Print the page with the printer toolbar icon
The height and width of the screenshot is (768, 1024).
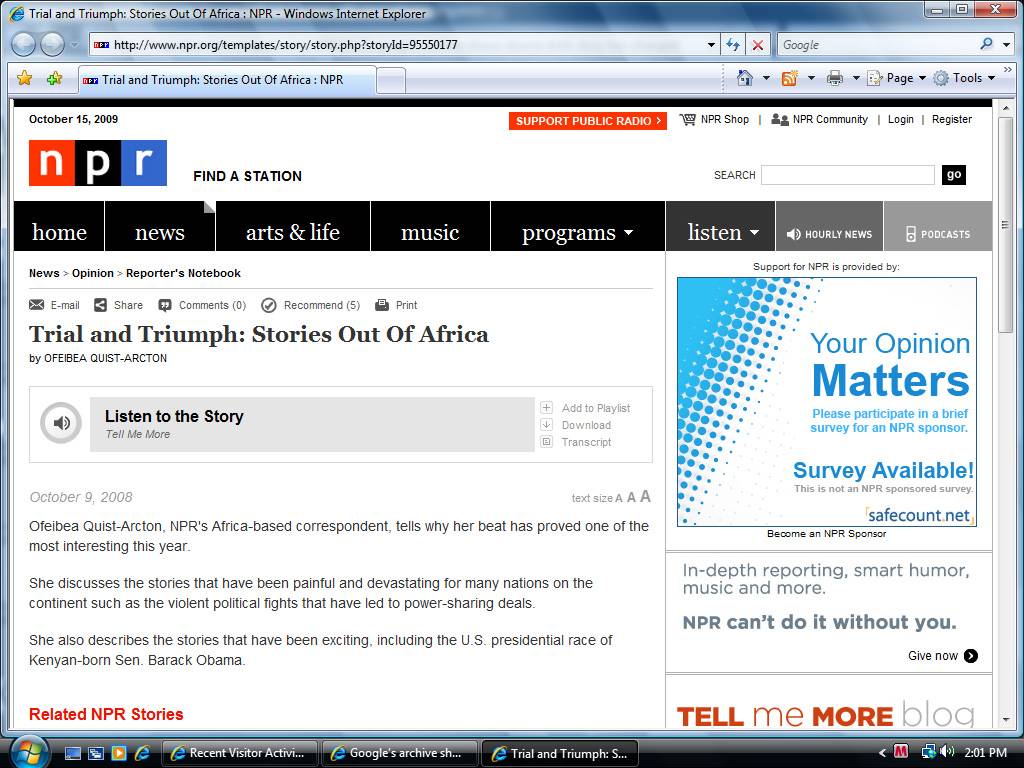[x=835, y=78]
